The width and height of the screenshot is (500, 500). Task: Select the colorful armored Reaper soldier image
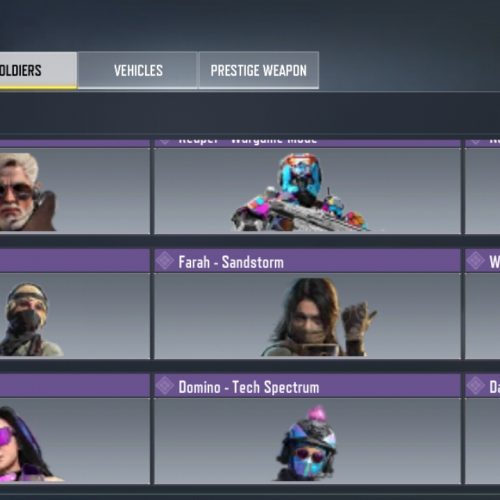point(300,192)
